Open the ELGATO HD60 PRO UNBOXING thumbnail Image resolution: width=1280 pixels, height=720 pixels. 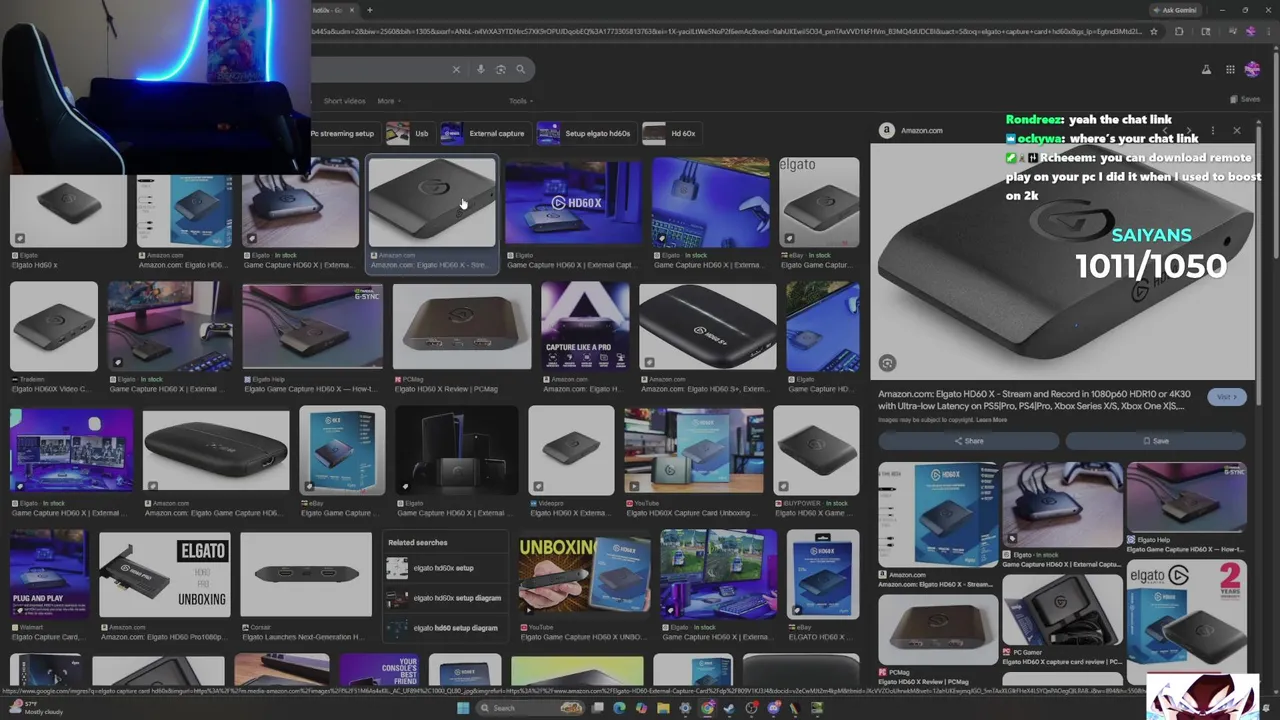165,575
